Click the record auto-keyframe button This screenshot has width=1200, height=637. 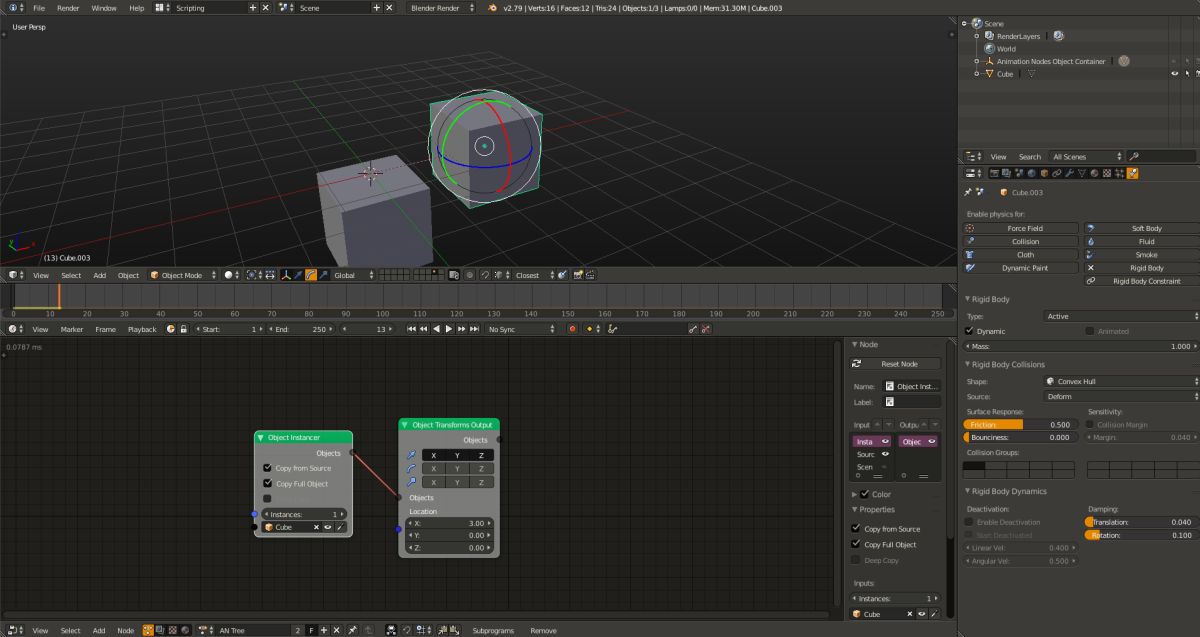[x=572, y=329]
